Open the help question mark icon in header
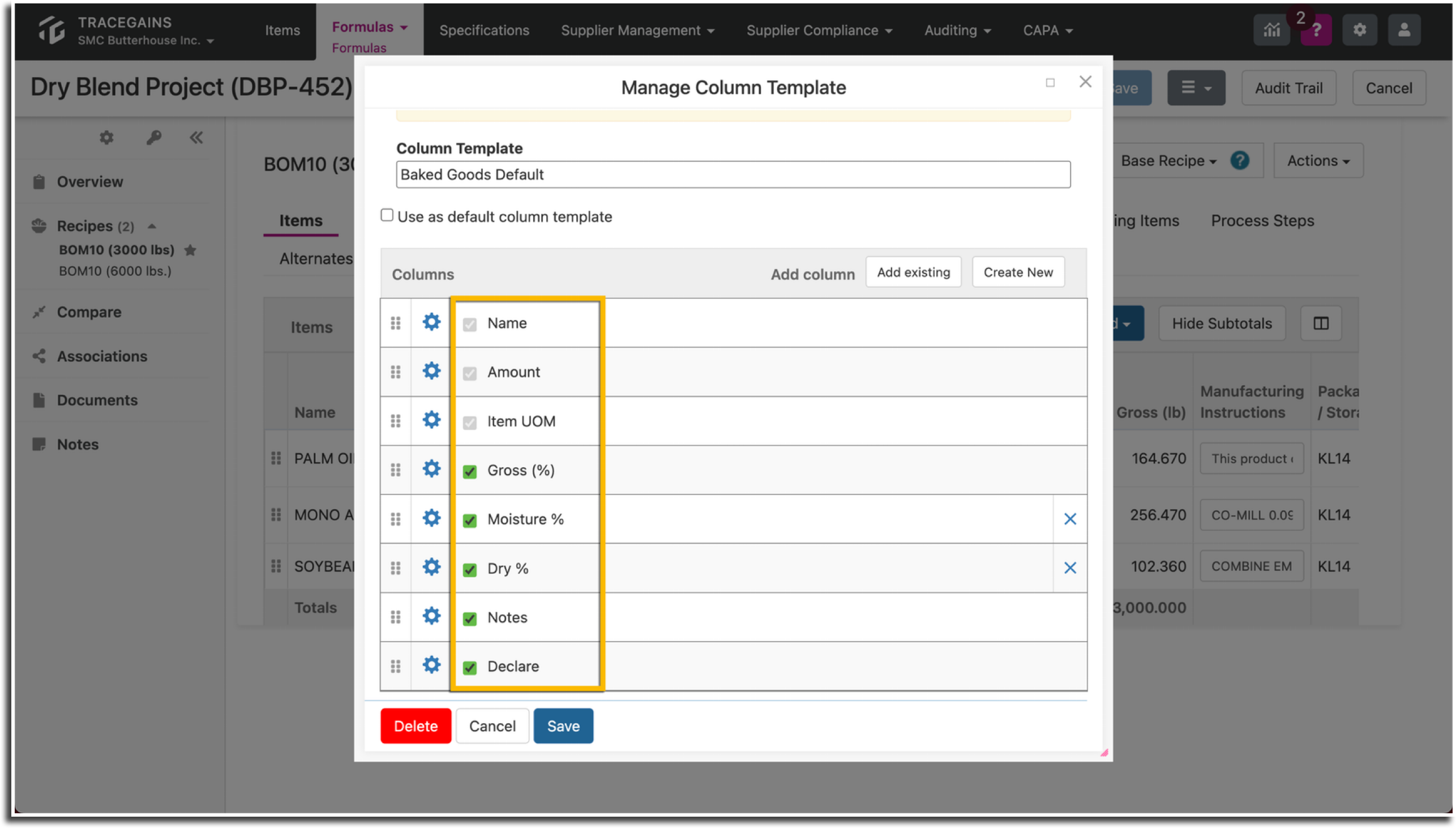 (1316, 30)
